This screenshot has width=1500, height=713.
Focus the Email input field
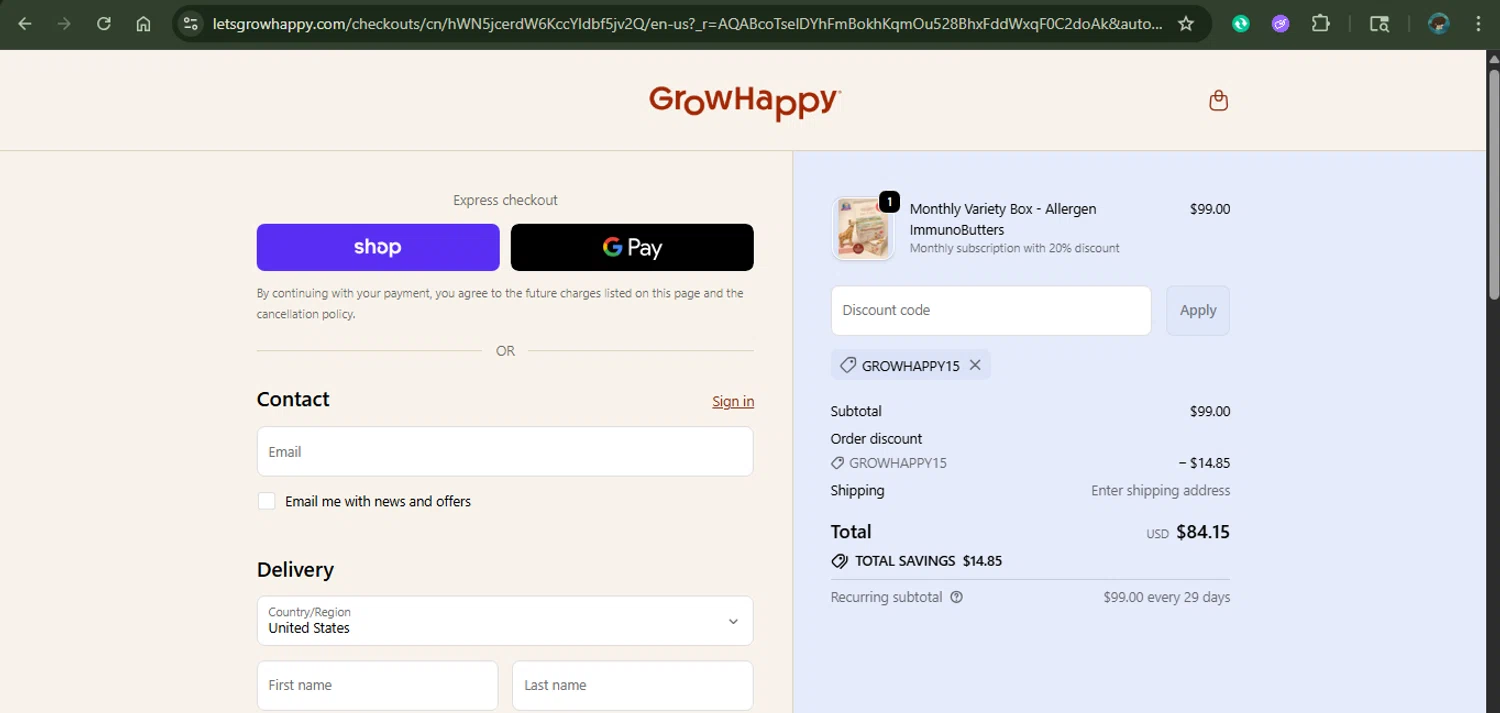[505, 451]
